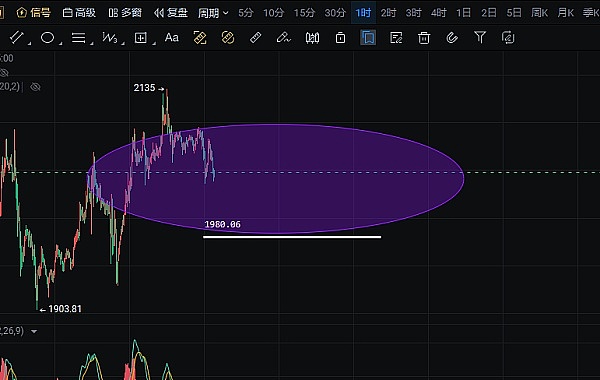Click the gold dashed ruler tool

point(200,38)
